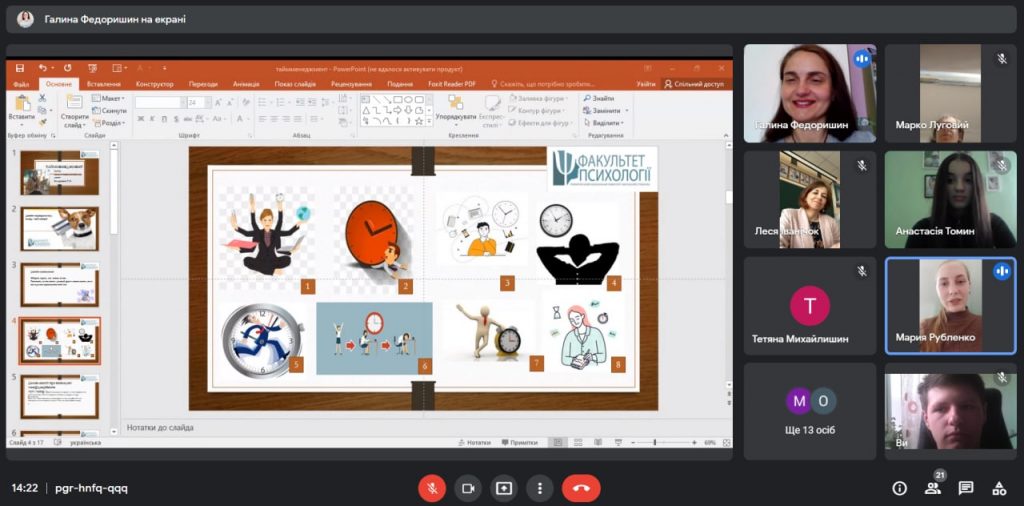
Task: Open the three-dot more options menu
Action: [x=539, y=488]
